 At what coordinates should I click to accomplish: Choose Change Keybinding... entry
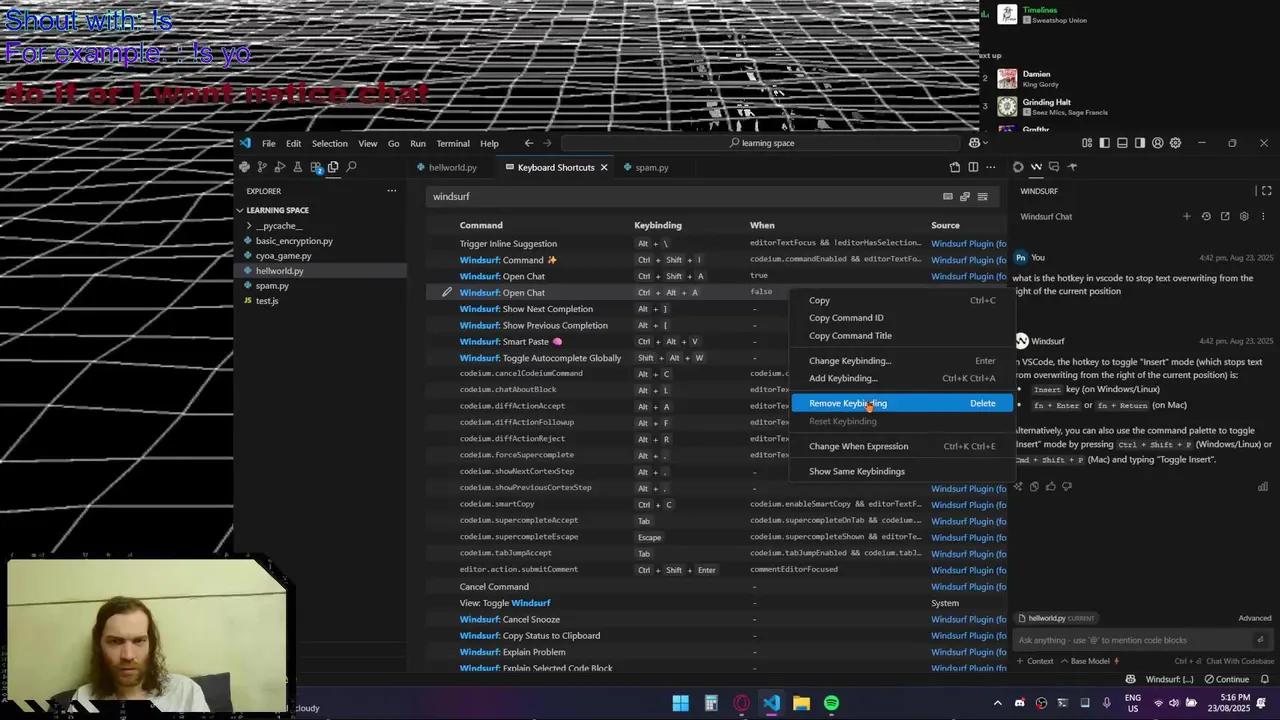click(x=902, y=361)
